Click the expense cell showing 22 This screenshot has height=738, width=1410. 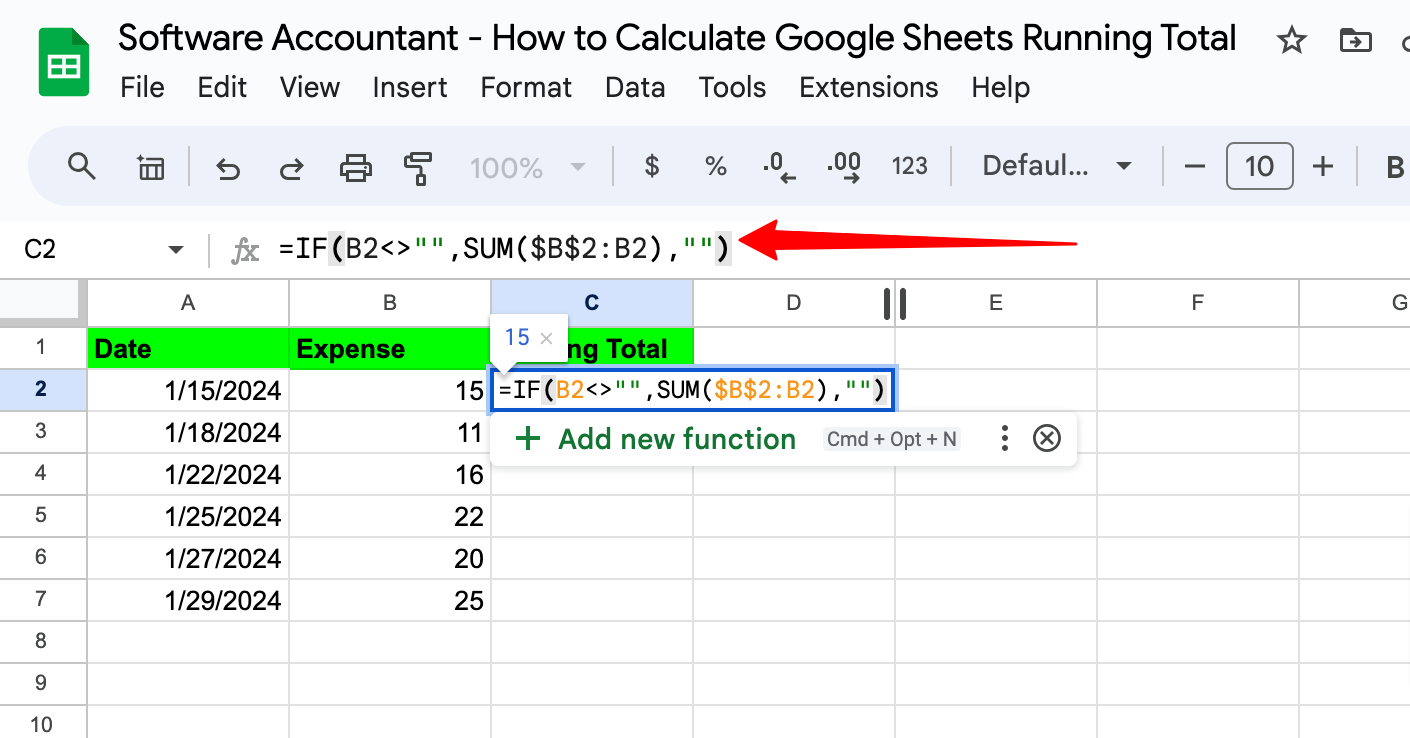pyautogui.click(x=390, y=516)
